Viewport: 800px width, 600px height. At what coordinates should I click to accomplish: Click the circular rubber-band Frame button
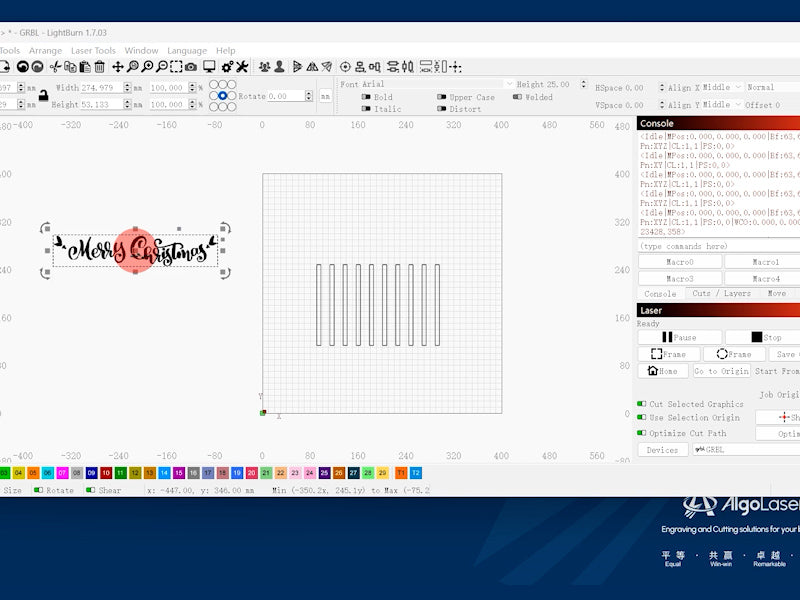(x=734, y=354)
